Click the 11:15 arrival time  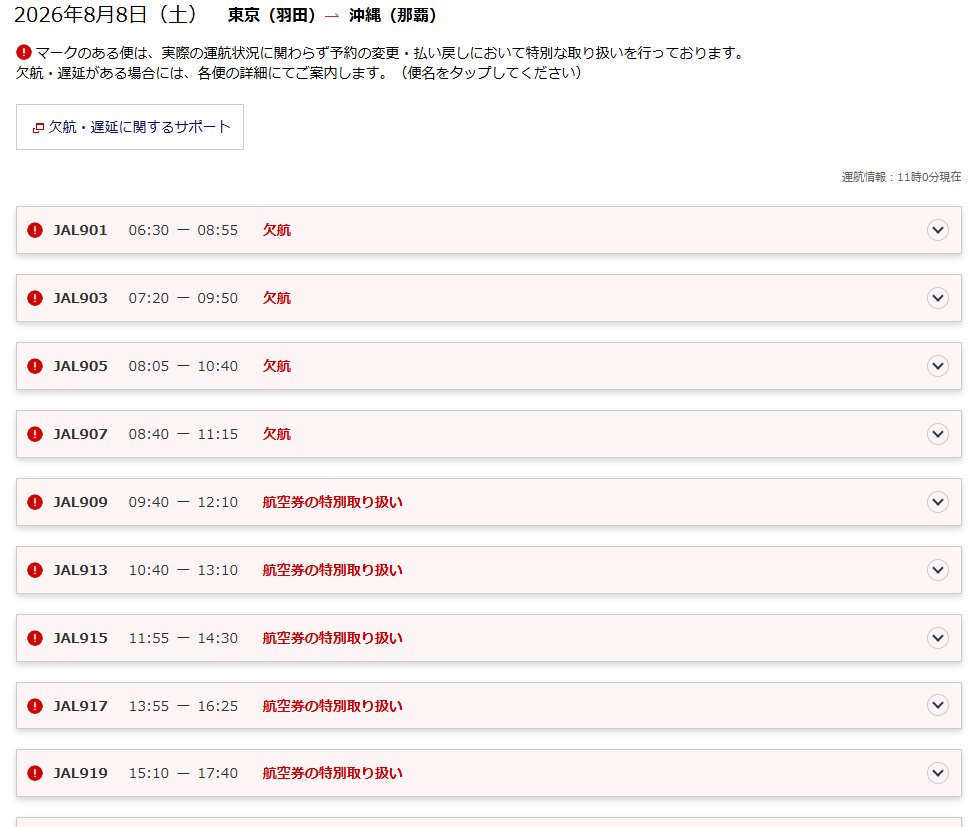[217, 434]
